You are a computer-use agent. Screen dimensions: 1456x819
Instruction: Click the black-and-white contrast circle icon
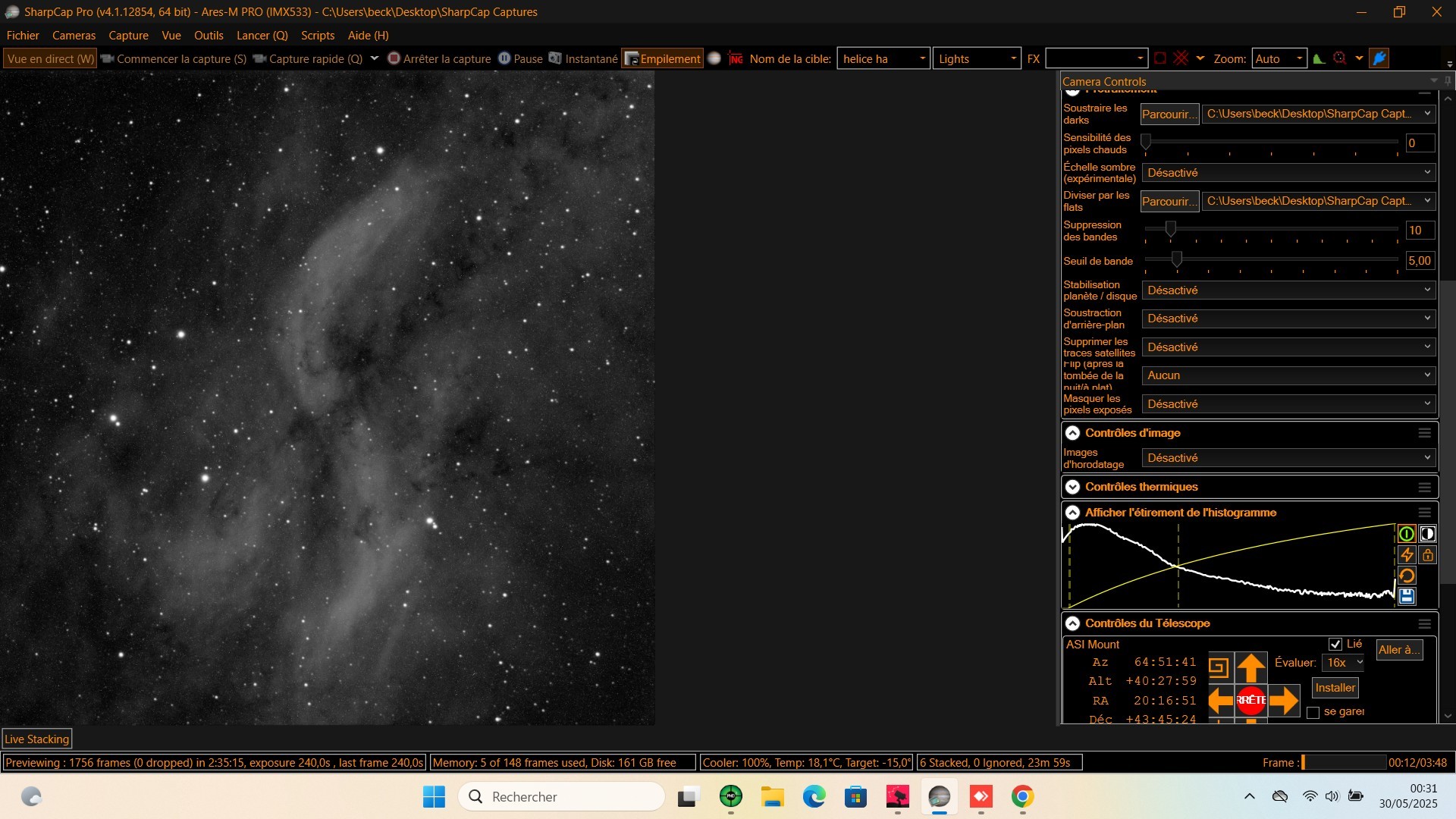pos(1427,534)
